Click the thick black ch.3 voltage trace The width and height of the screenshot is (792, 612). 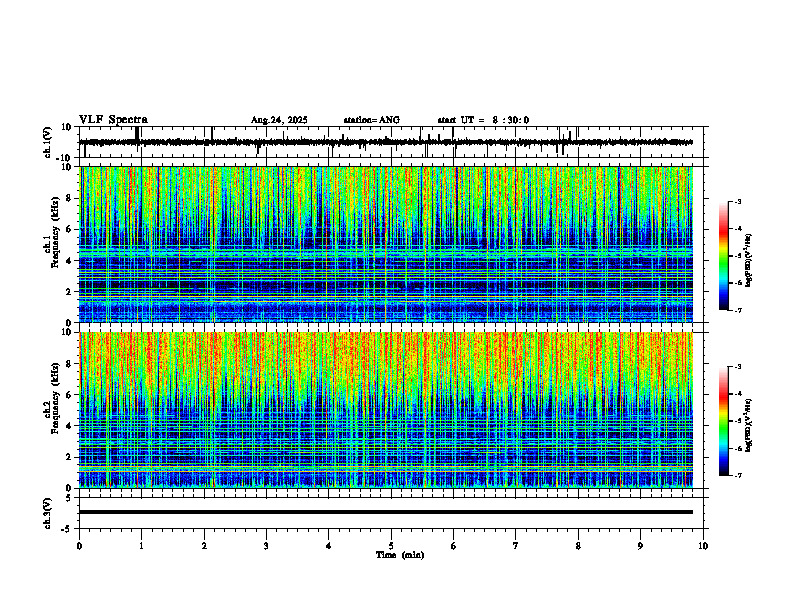coord(385,512)
